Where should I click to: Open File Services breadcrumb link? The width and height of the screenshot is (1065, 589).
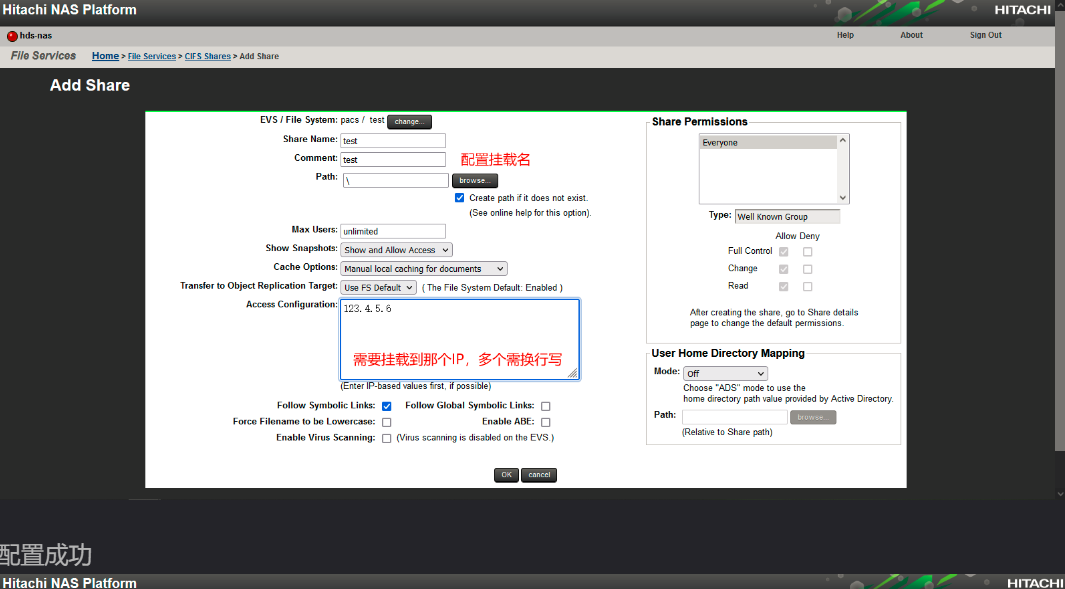coord(151,56)
